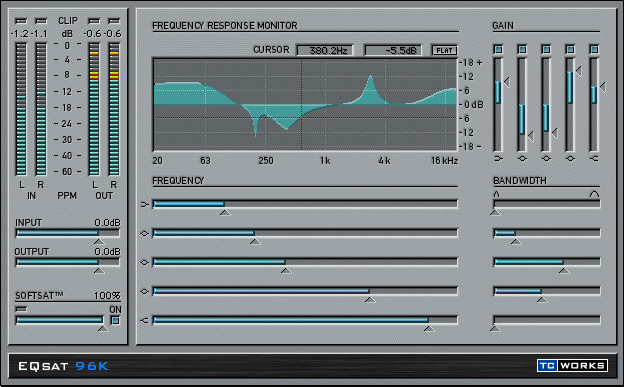Click the high shelf icon beside last frequency slider
The image size is (624, 387).
click(144, 320)
